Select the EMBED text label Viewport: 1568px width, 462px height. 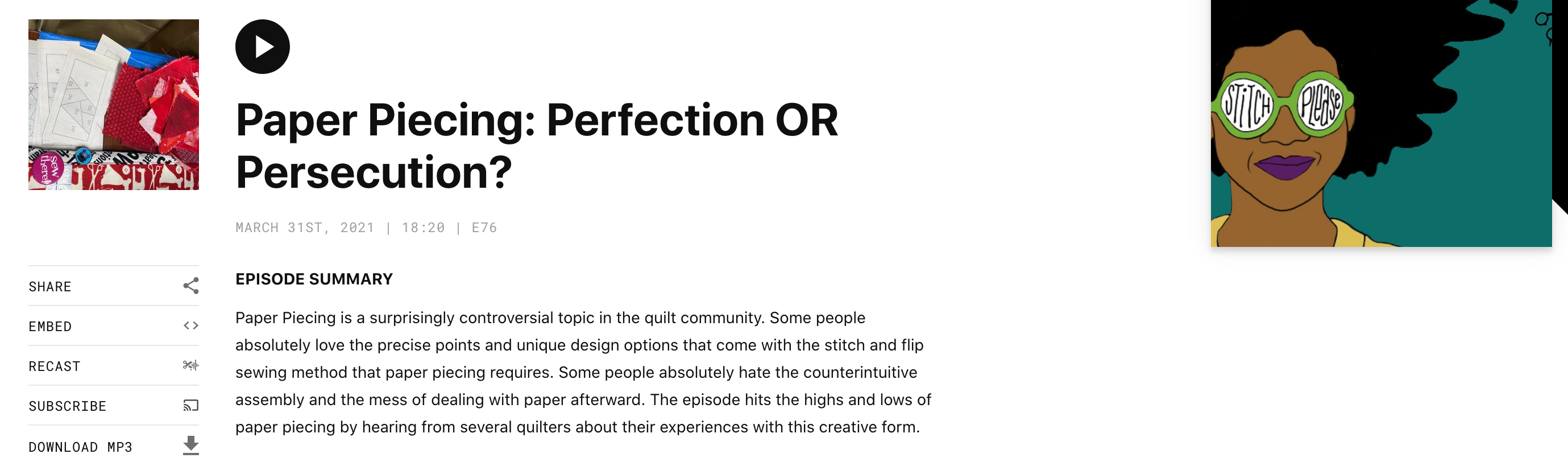pos(50,327)
